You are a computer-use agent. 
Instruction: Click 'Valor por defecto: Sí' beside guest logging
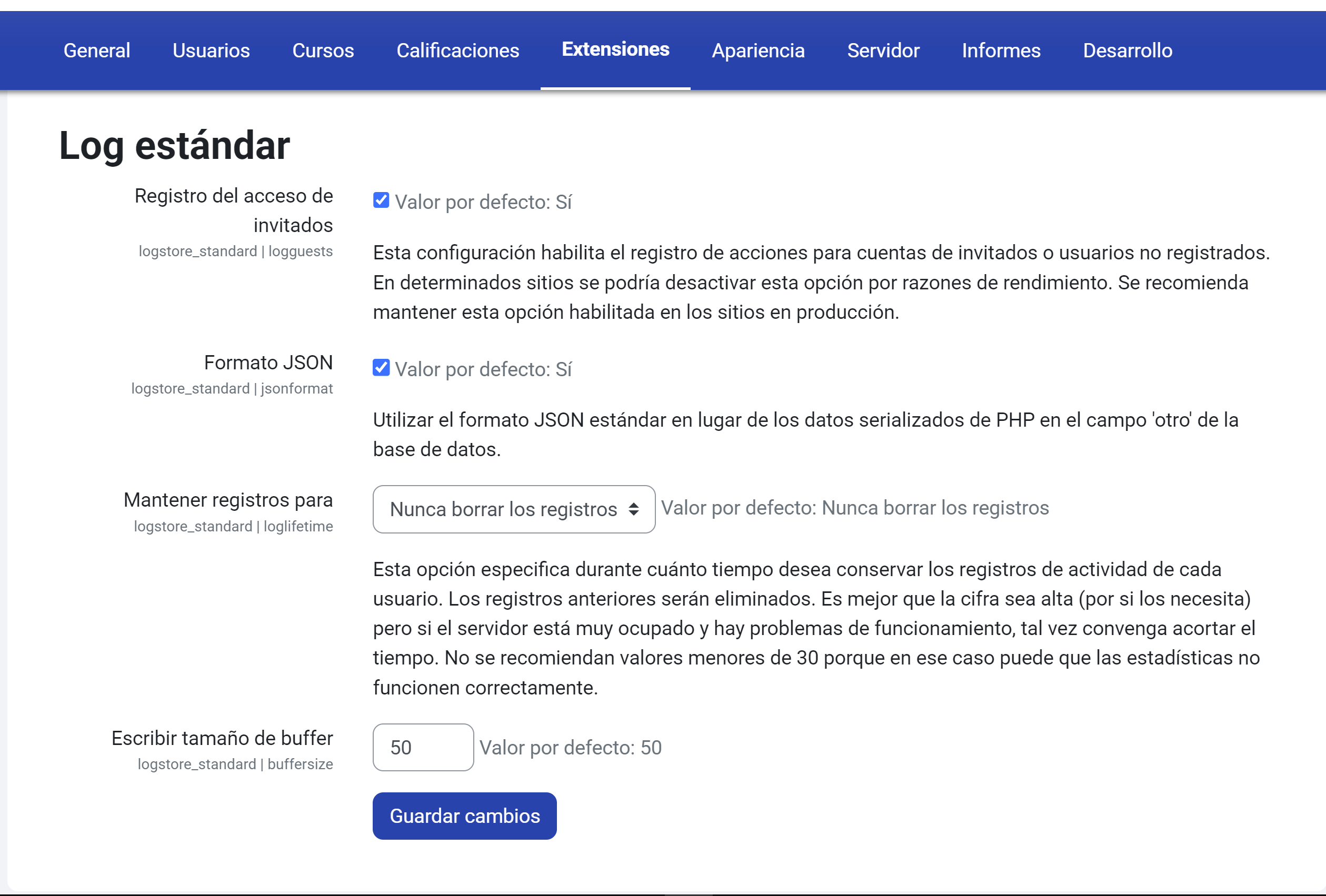[483, 202]
